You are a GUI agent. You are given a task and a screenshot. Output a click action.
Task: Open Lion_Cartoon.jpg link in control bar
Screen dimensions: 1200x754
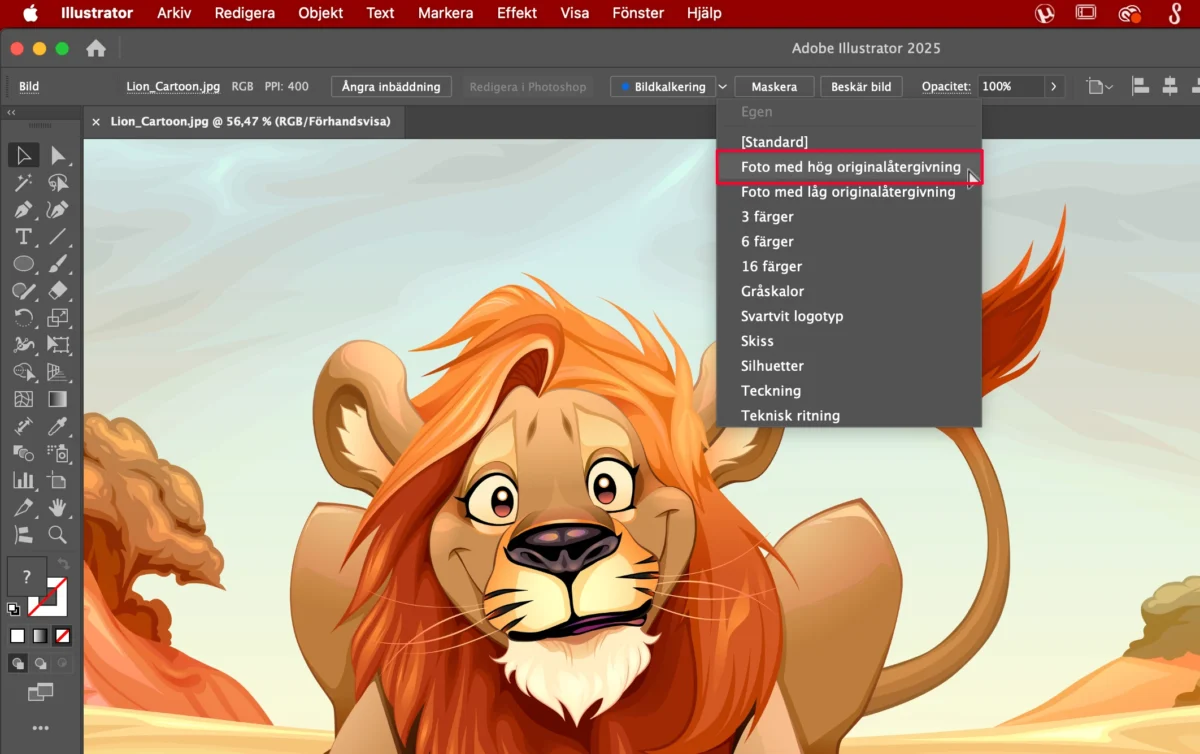click(x=173, y=87)
